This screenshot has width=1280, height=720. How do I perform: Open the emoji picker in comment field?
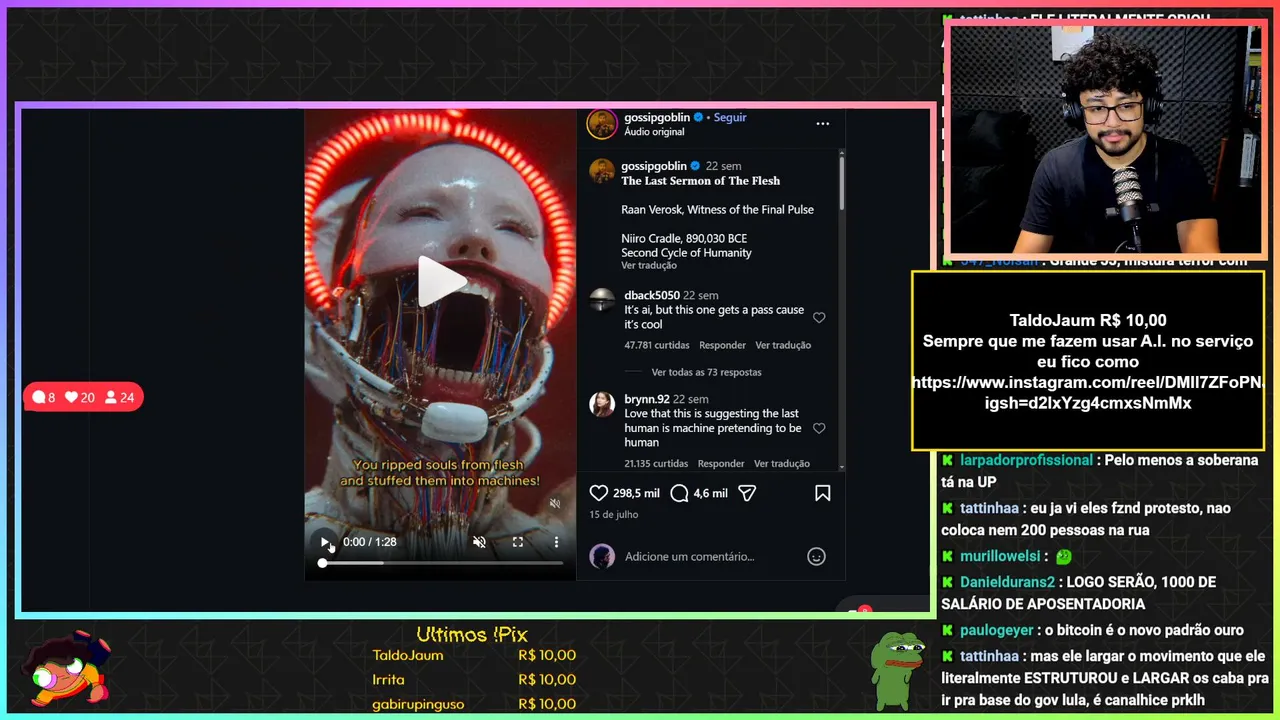(x=816, y=557)
